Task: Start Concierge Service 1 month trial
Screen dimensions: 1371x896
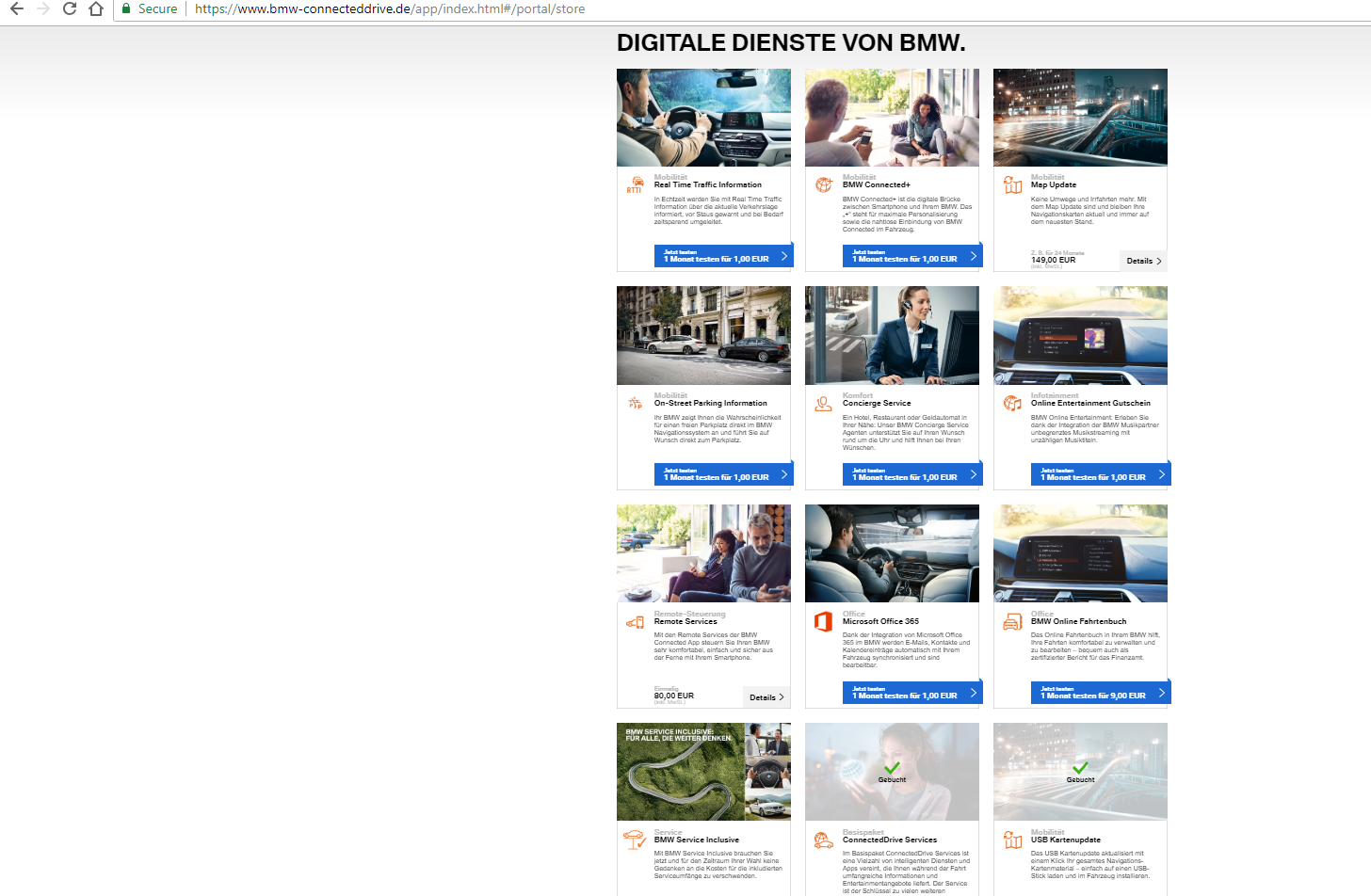Action: pyautogui.click(x=911, y=474)
